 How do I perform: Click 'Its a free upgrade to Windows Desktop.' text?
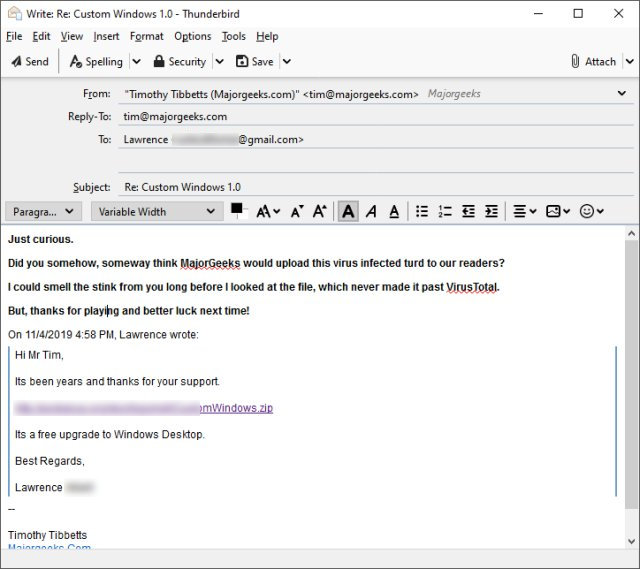point(110,434)
